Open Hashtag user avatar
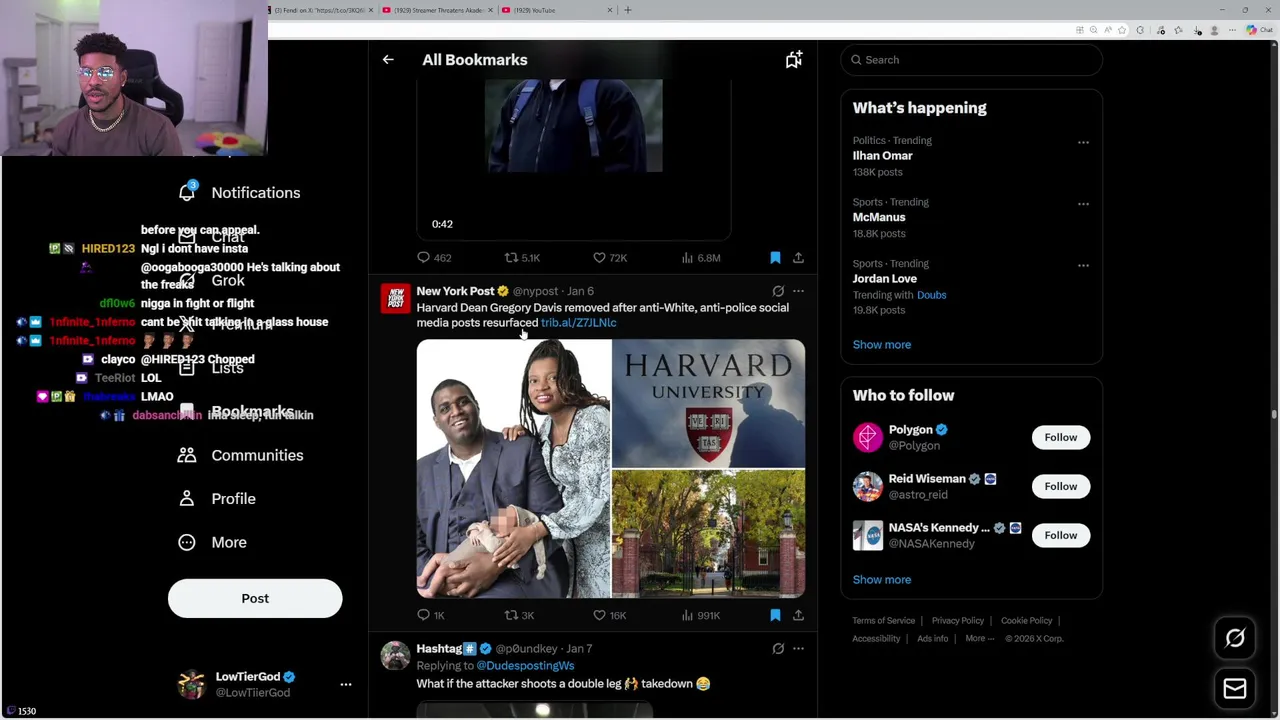 point(395,656)
